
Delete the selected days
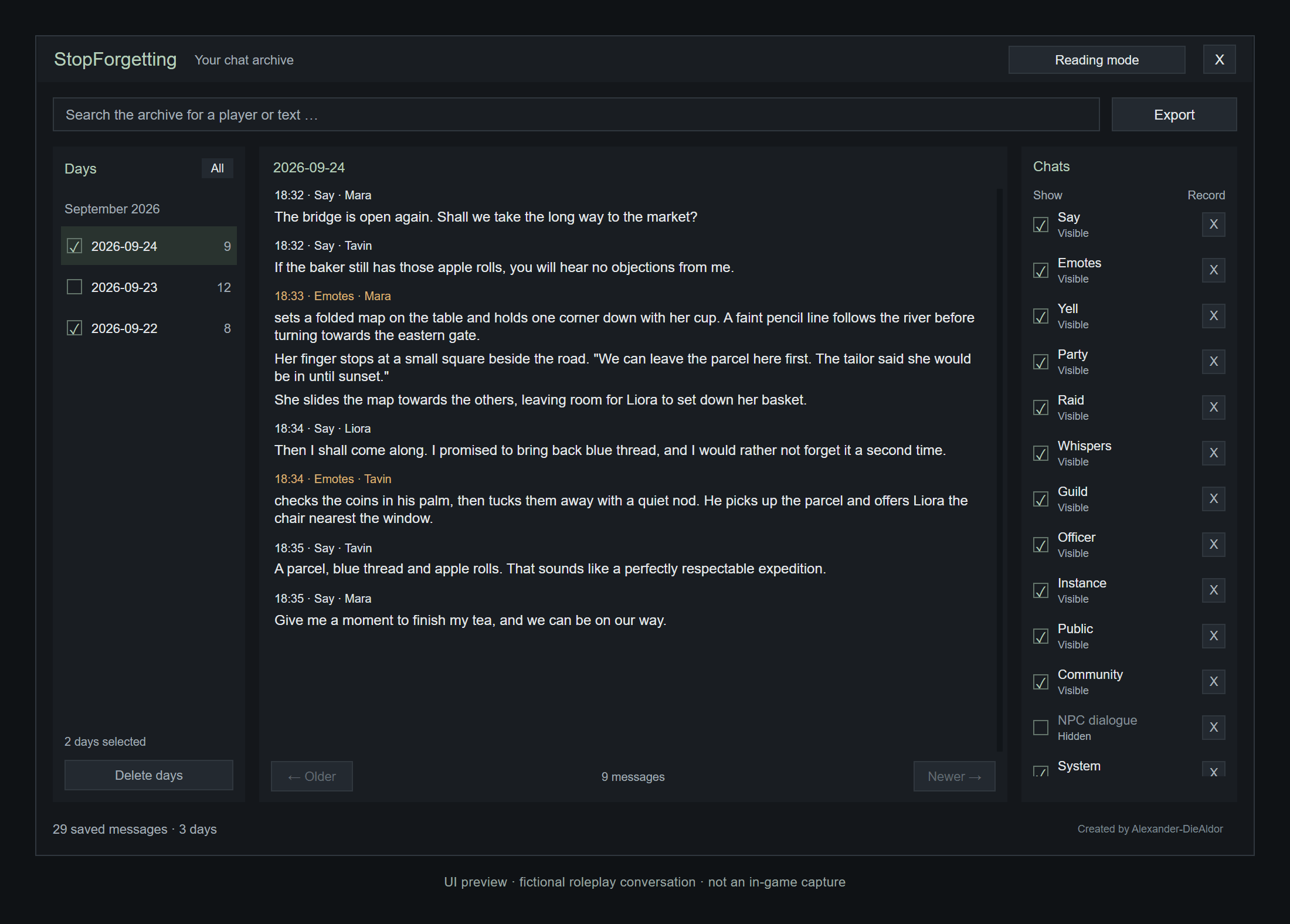[x=149, y=775]
